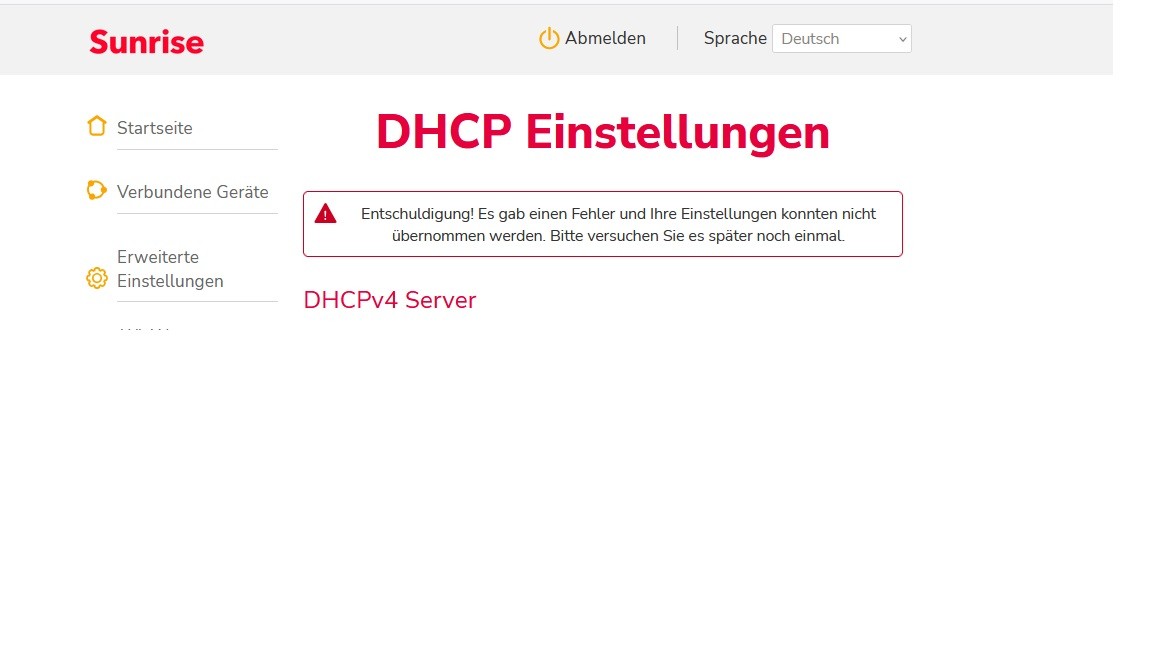Click the DHCP Einstellungen page heading
This screenshot has width=1152, height=648.
tap(602, 132)
